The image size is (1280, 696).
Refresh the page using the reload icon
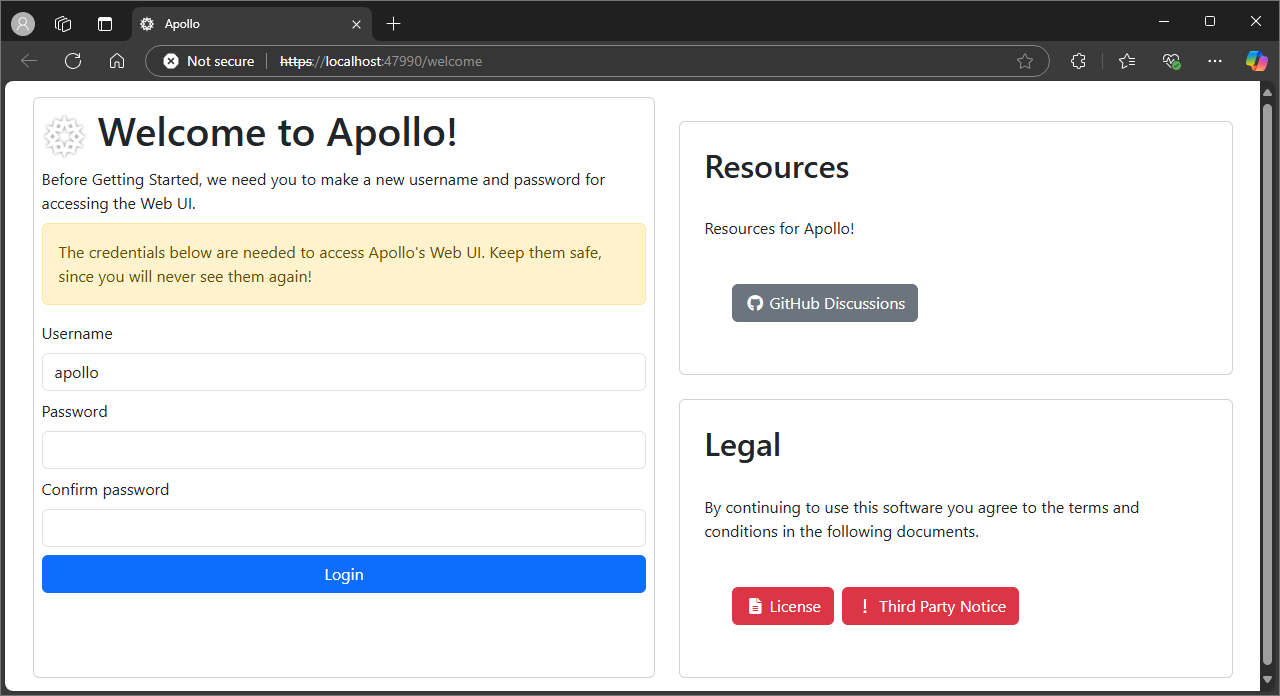coord(72,61)
